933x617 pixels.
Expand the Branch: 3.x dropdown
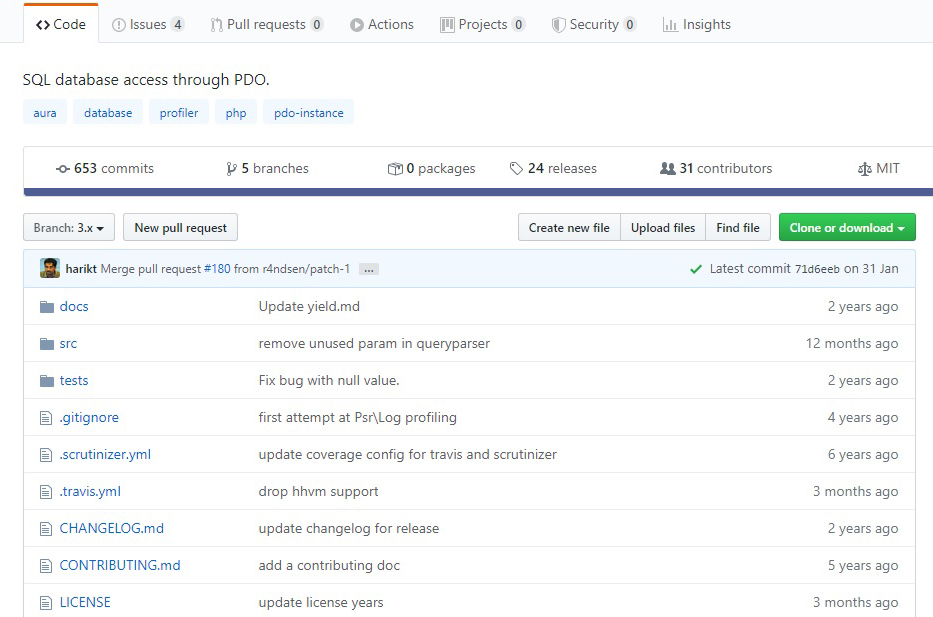tap(68, 227)
